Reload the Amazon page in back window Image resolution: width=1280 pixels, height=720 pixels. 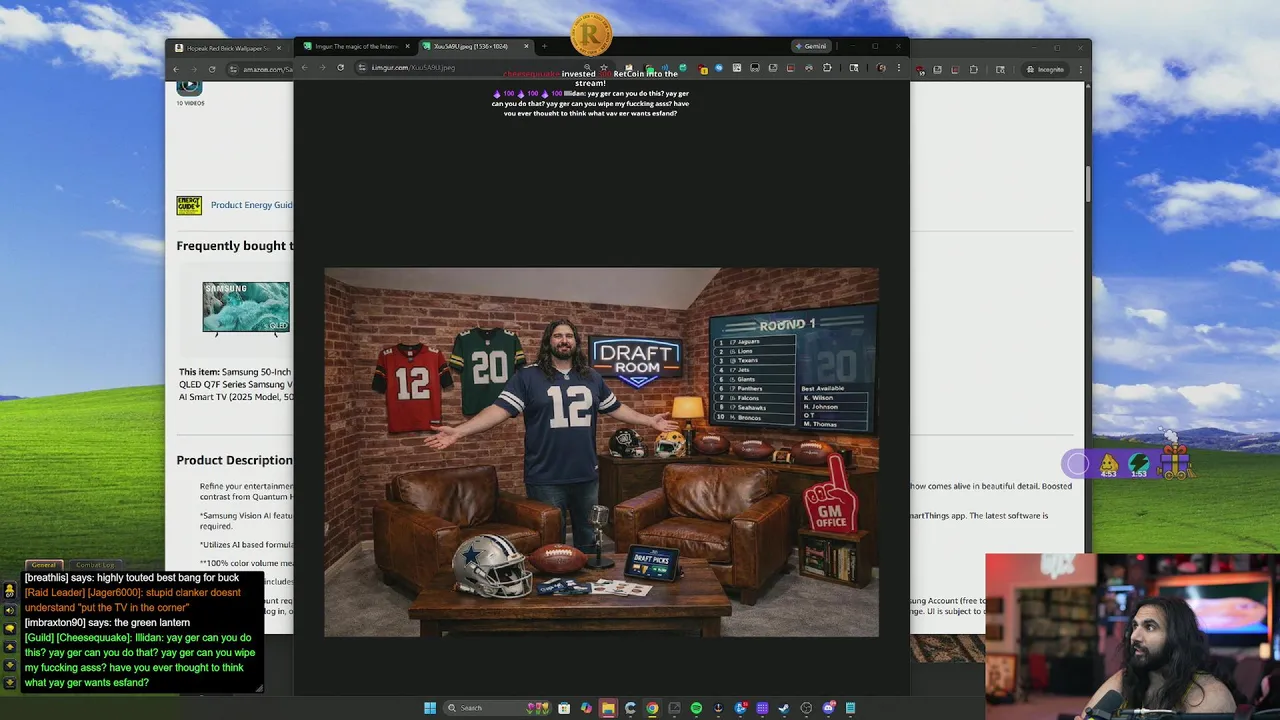pyautogui.click(x=211, y=69)
